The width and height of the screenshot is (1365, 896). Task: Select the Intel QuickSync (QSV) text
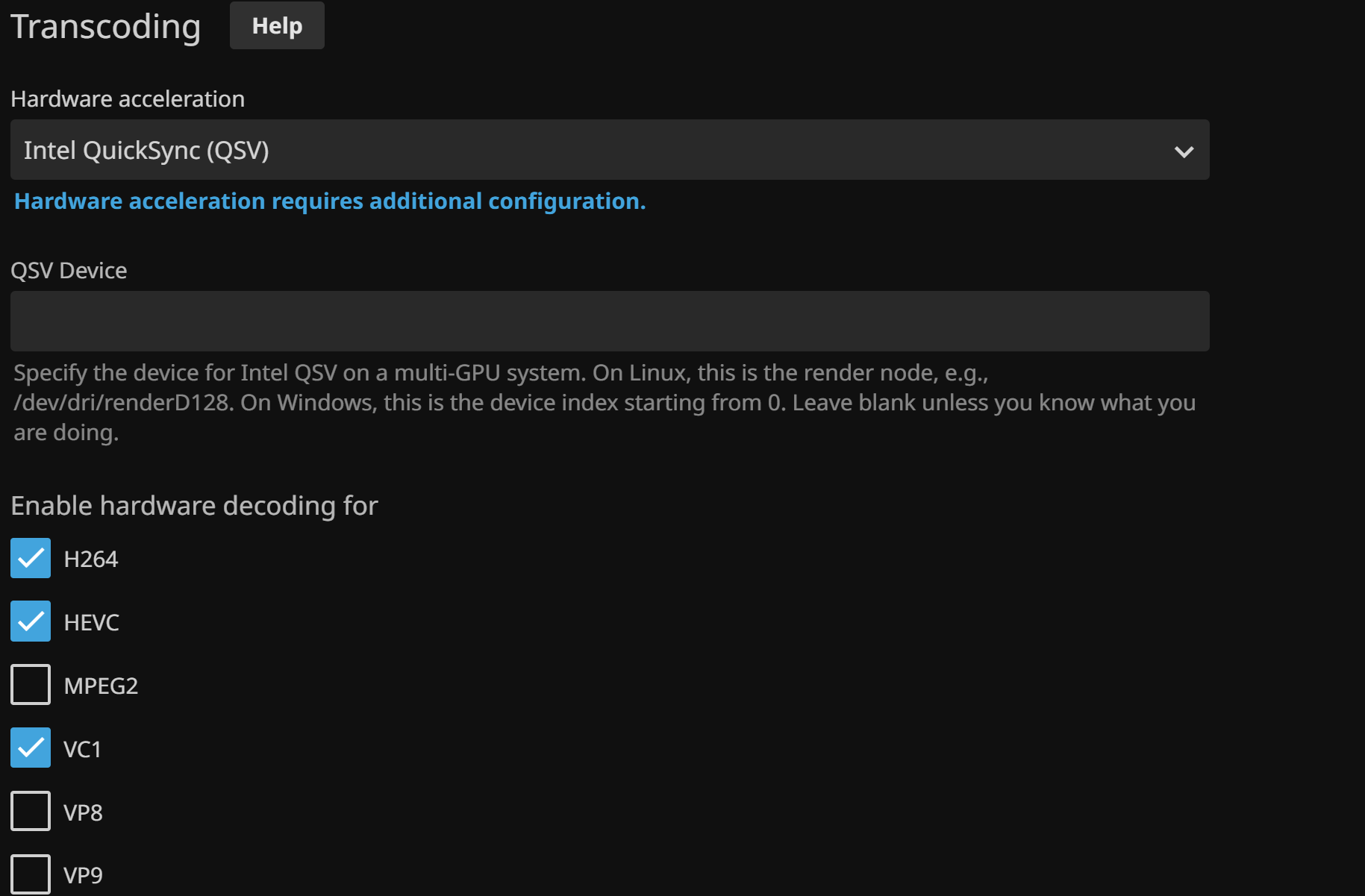click(x=146, y=151)
